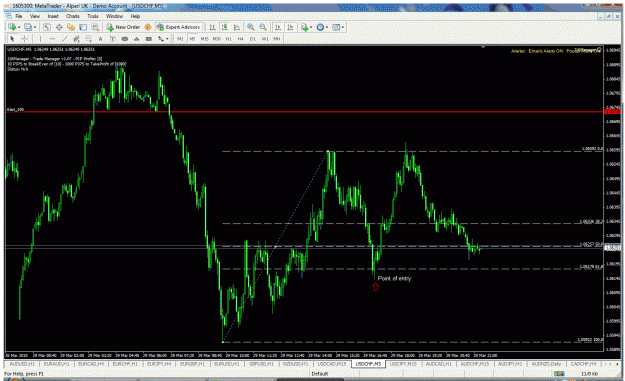This screenshot has width=625, height=381.
Task: Click the chart shift triangle marker
Action: (483, 47)
